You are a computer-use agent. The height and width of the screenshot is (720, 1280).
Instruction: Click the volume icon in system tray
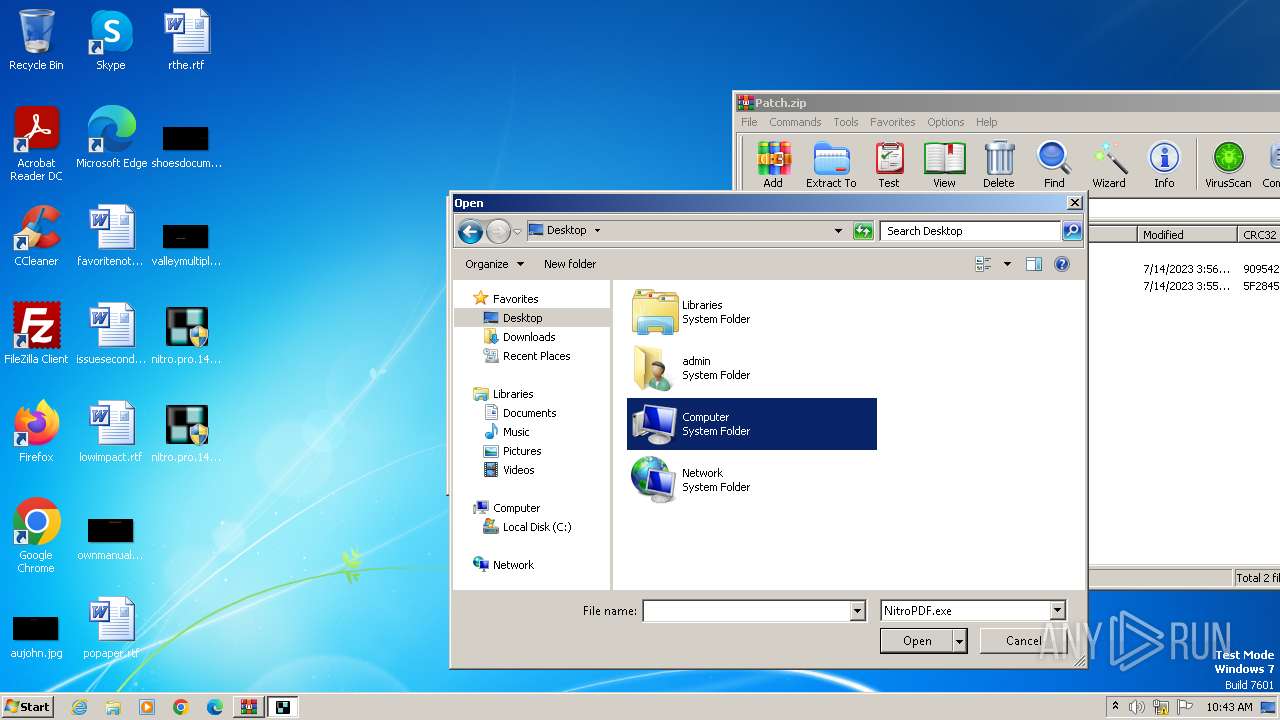(x=1137, y=707)
